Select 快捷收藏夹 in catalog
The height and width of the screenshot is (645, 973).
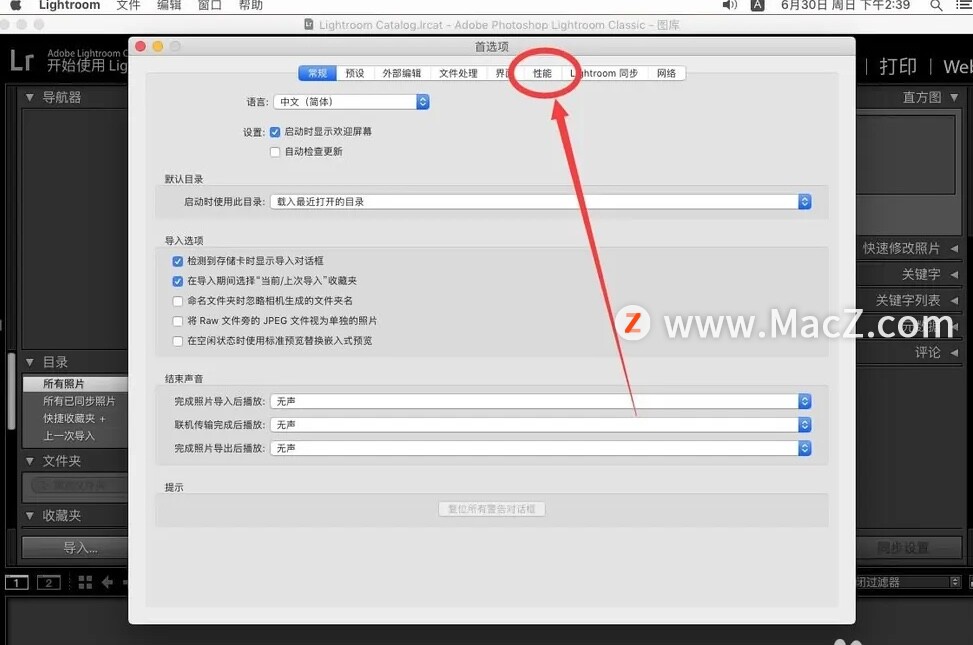pyautogui.click(x=75, y=418)
